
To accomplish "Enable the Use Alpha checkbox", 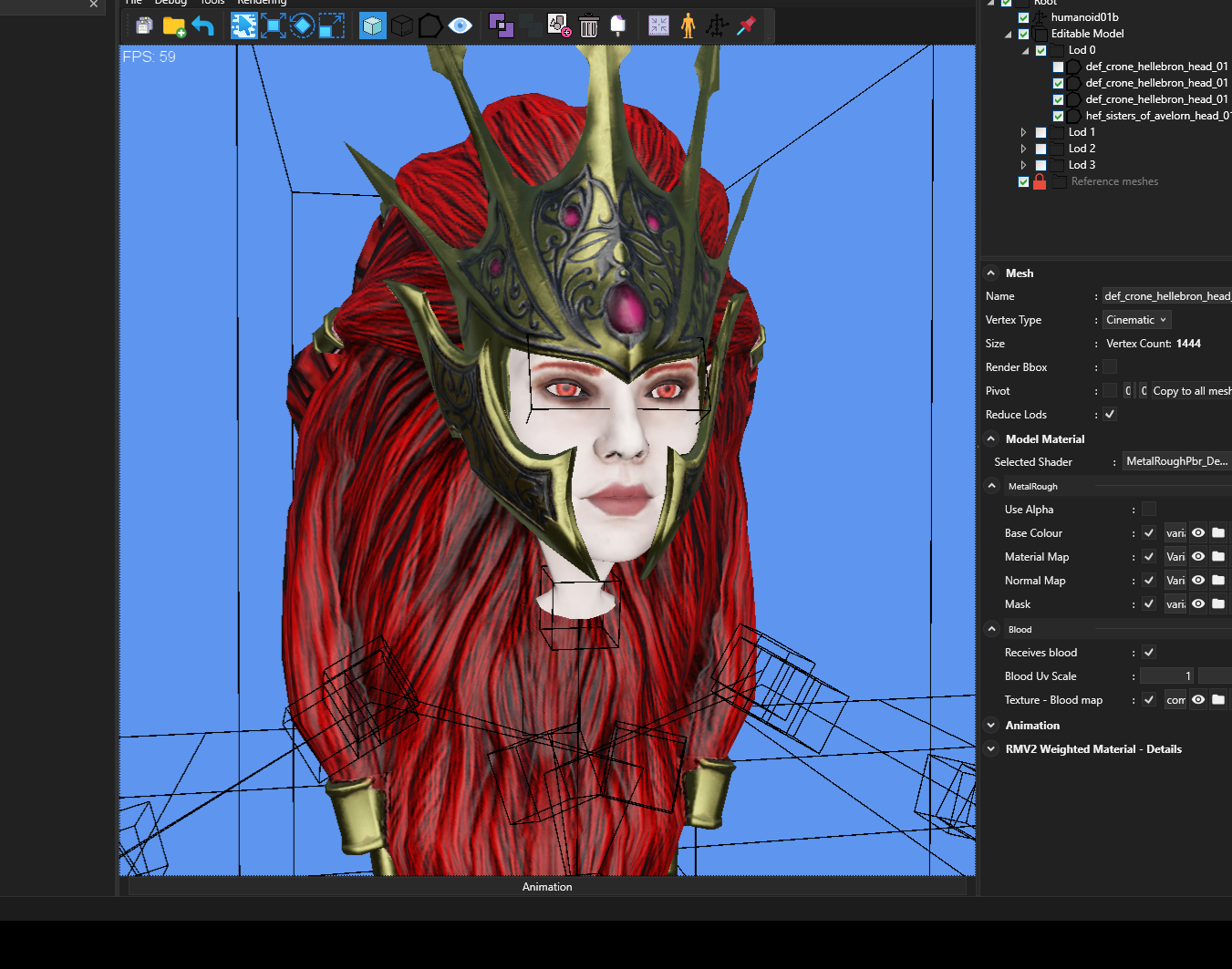I will tap(1149, 509).
